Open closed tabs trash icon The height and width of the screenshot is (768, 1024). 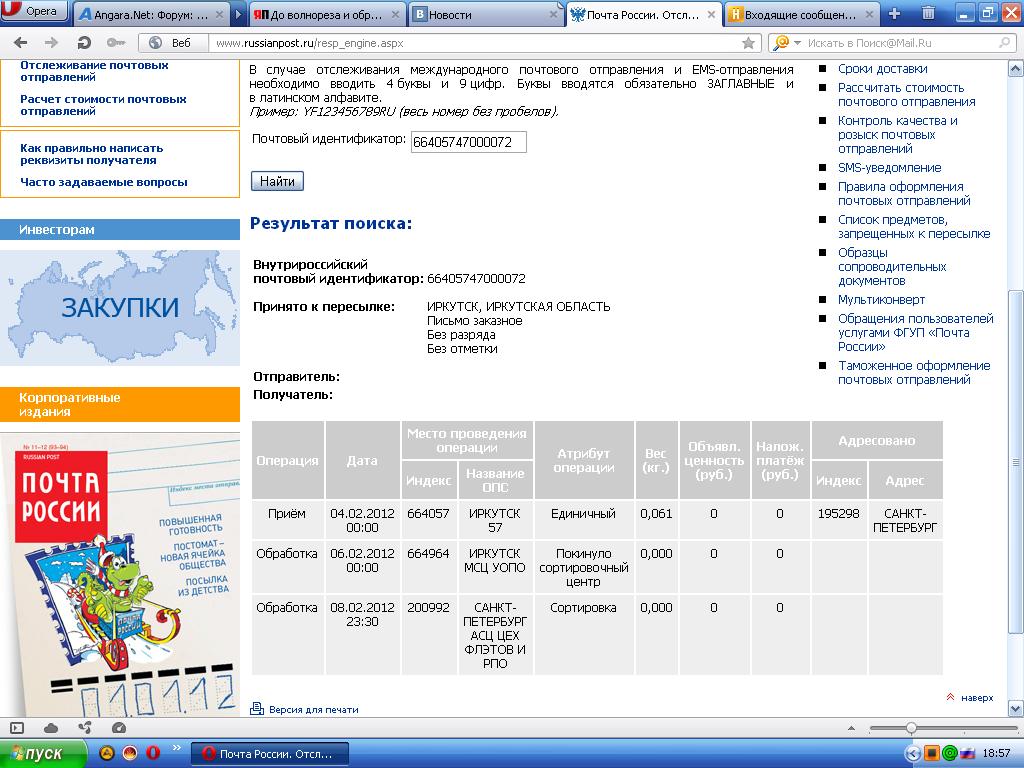(928, 13)
